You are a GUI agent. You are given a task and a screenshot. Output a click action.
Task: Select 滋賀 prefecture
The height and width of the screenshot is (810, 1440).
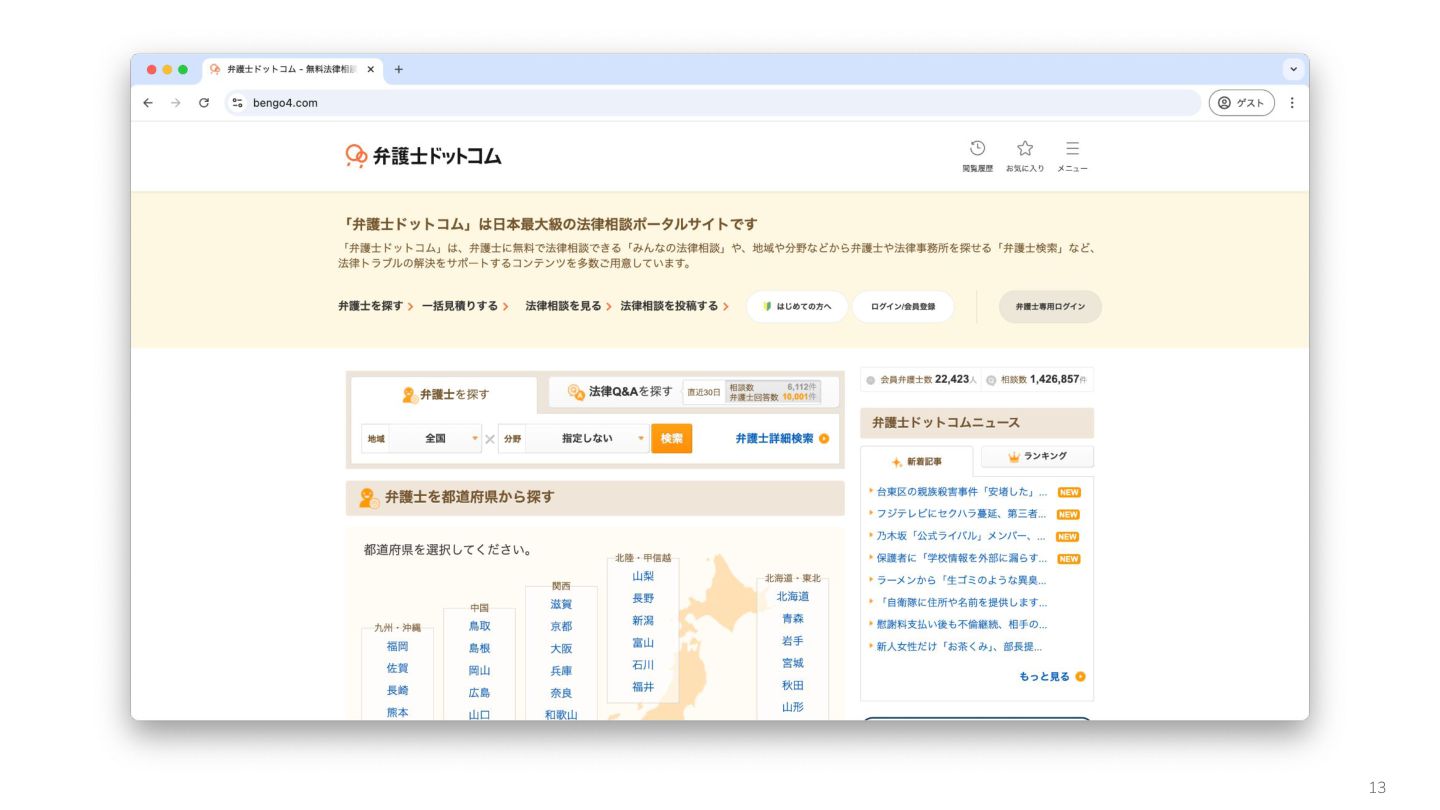pyautogui.click(x=561, y=604)
